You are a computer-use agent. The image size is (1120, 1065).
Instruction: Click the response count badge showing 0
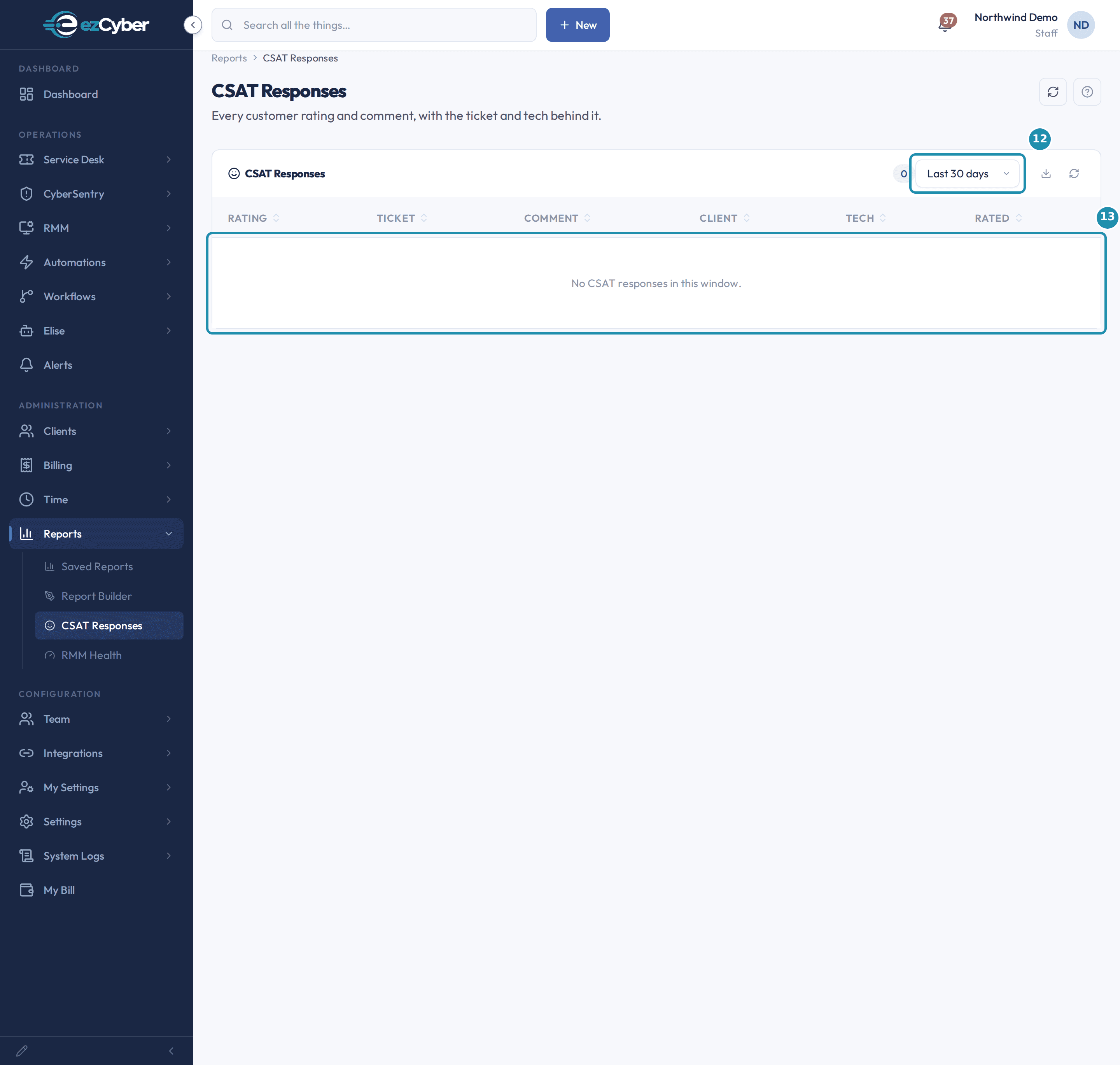click(903, 174)
